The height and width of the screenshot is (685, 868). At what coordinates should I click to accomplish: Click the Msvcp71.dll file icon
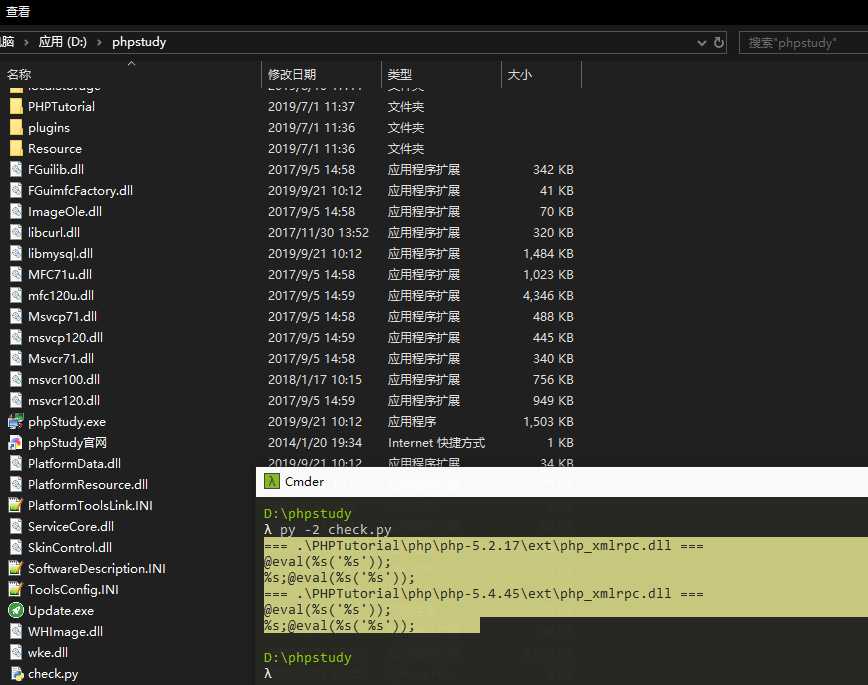point(16,317)
